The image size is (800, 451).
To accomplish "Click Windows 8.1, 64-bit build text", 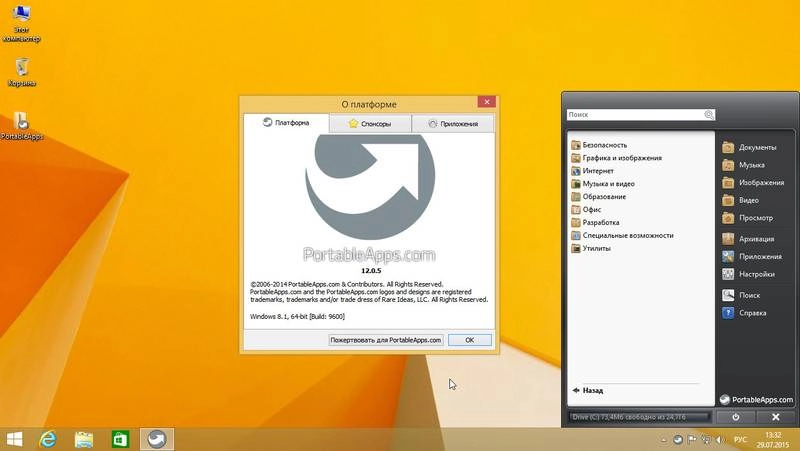I will (297, 316).
